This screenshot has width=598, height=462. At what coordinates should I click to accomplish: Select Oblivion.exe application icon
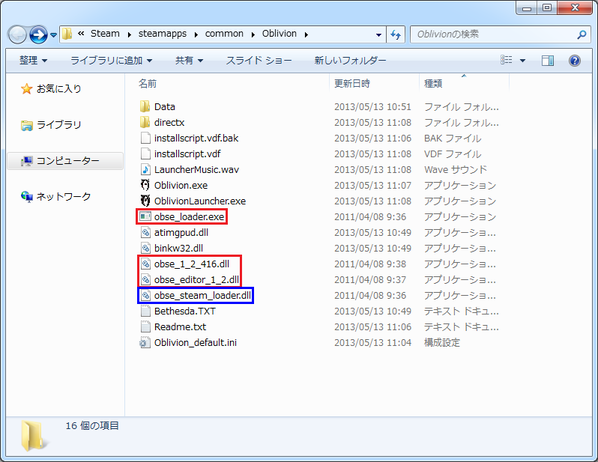pyautogui.click(x=145, y=185)
